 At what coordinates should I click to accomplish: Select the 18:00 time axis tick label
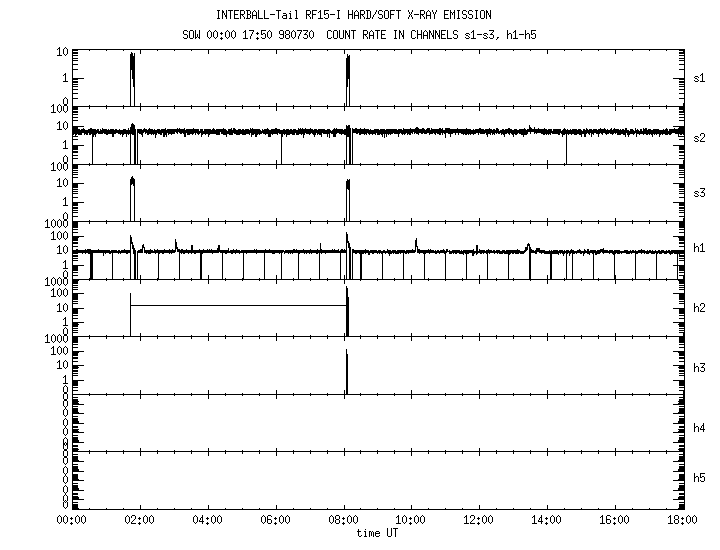(x=682, y=521)
